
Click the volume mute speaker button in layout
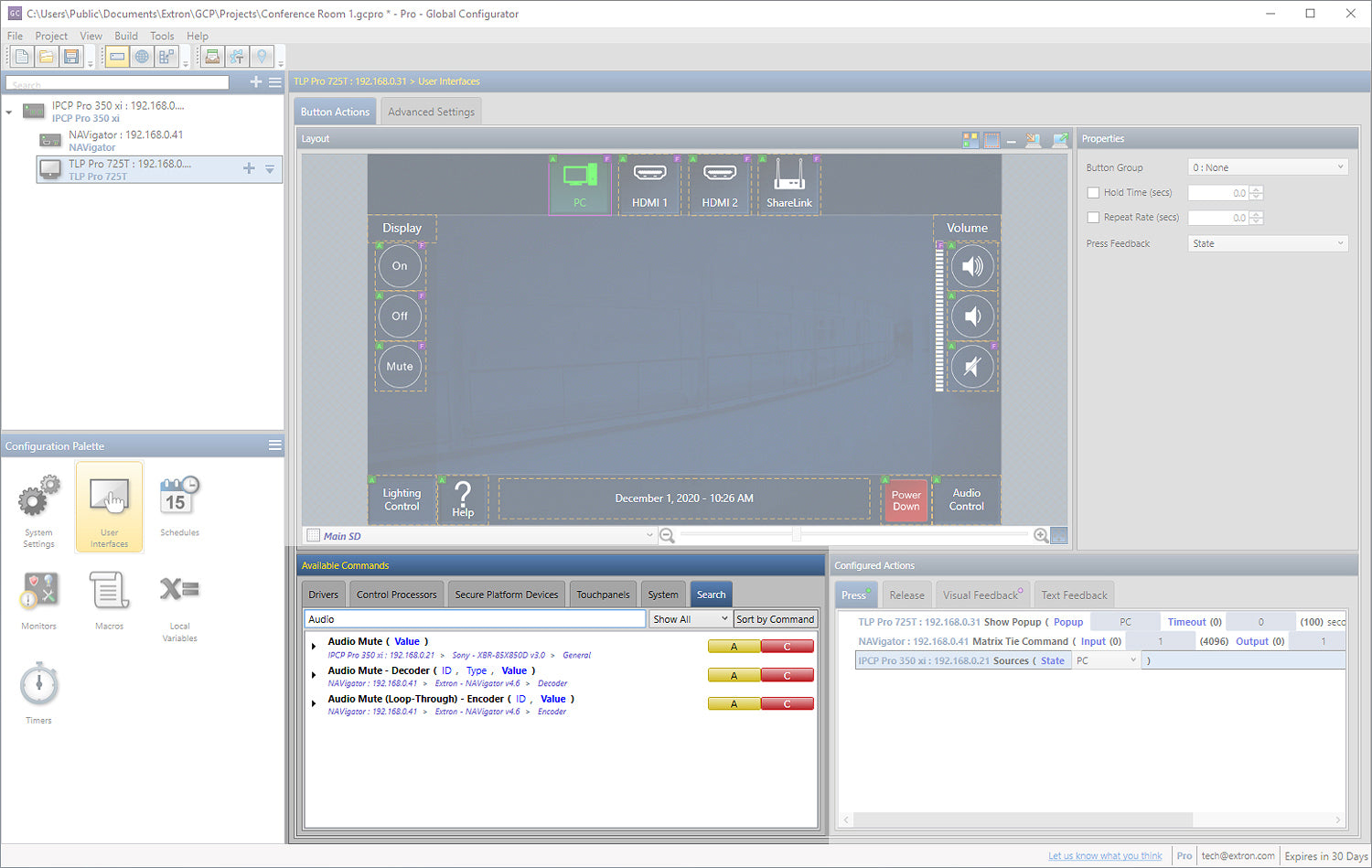pos(972,367)
